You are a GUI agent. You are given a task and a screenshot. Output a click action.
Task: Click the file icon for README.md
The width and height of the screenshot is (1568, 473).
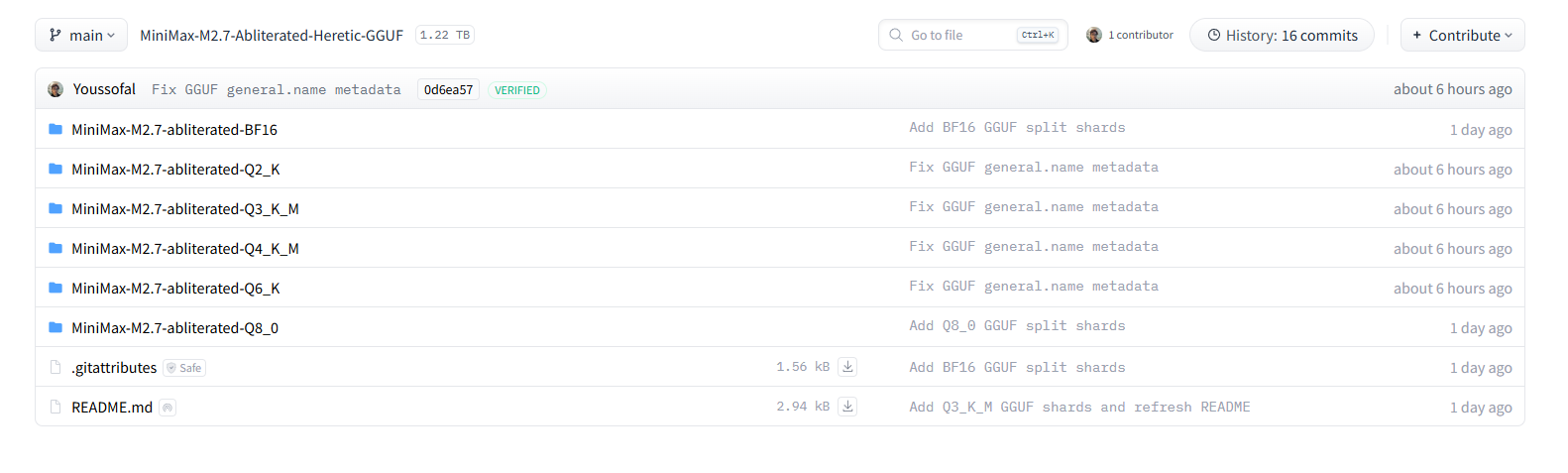click(56, 407)
